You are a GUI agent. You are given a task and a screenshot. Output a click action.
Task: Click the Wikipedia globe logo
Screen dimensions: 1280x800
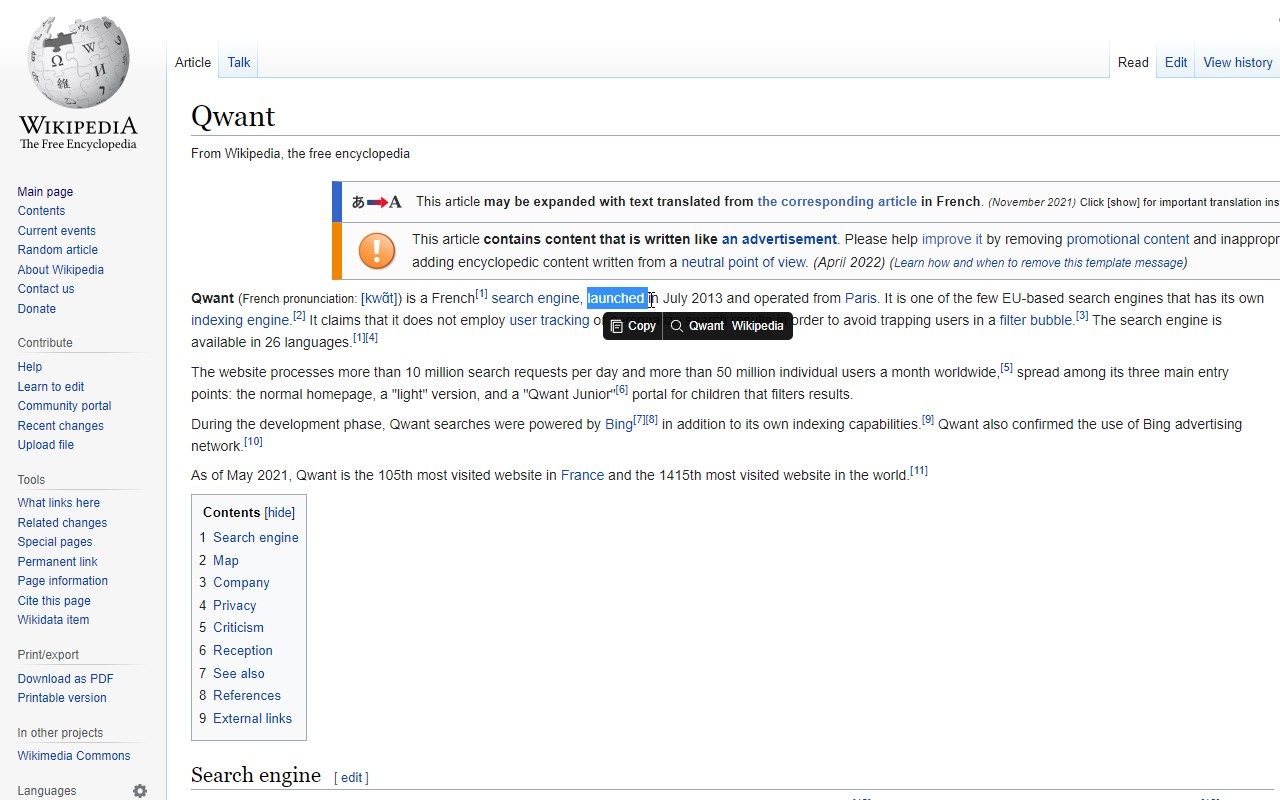(x=78, y=62)
